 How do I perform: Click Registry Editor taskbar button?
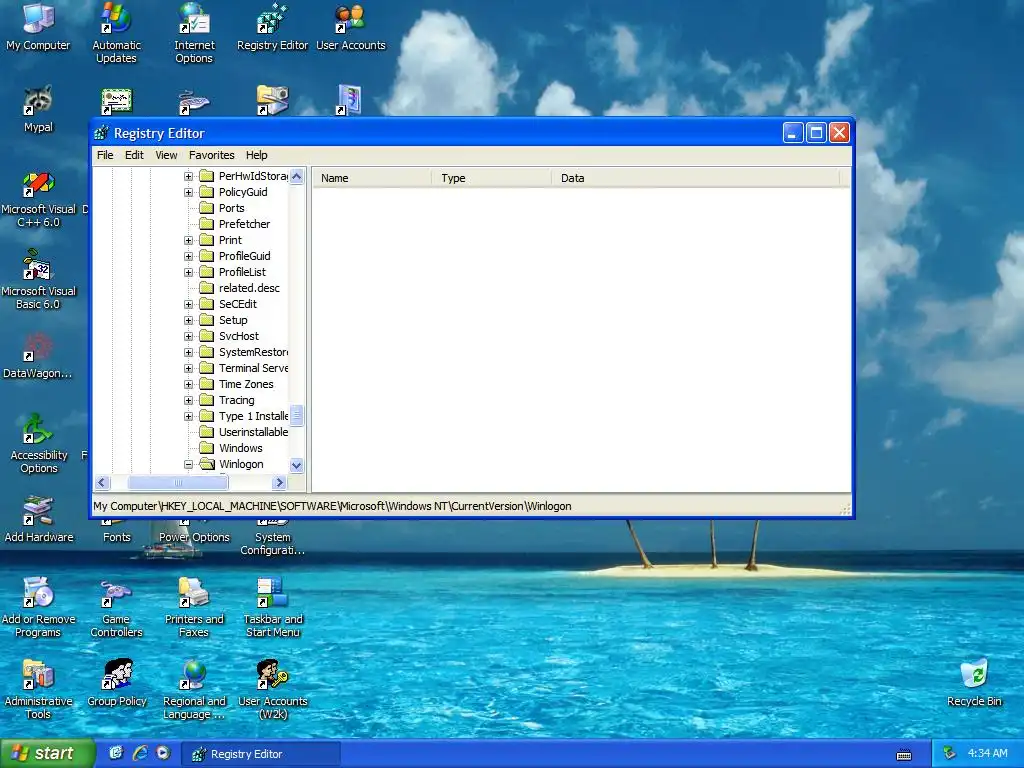coord(260,754)
